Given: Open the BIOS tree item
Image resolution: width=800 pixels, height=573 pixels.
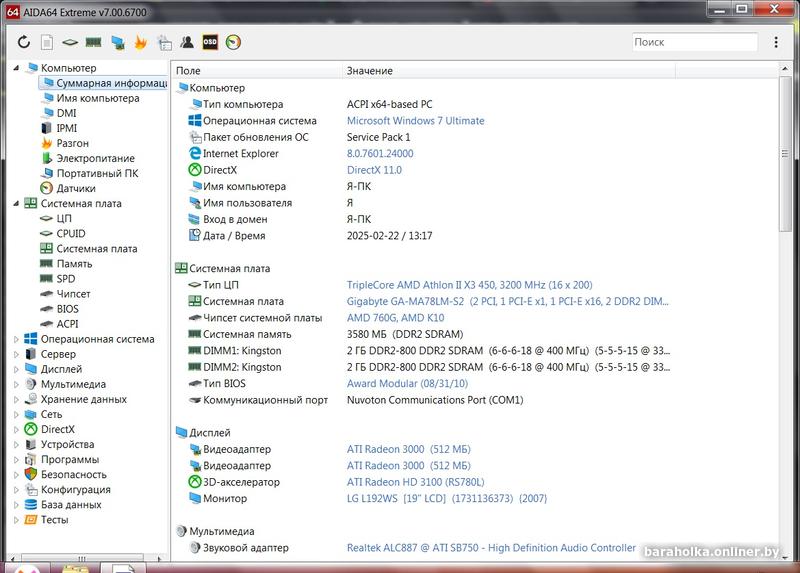Looking at the screenshot, I should click(x=67, y=309).
